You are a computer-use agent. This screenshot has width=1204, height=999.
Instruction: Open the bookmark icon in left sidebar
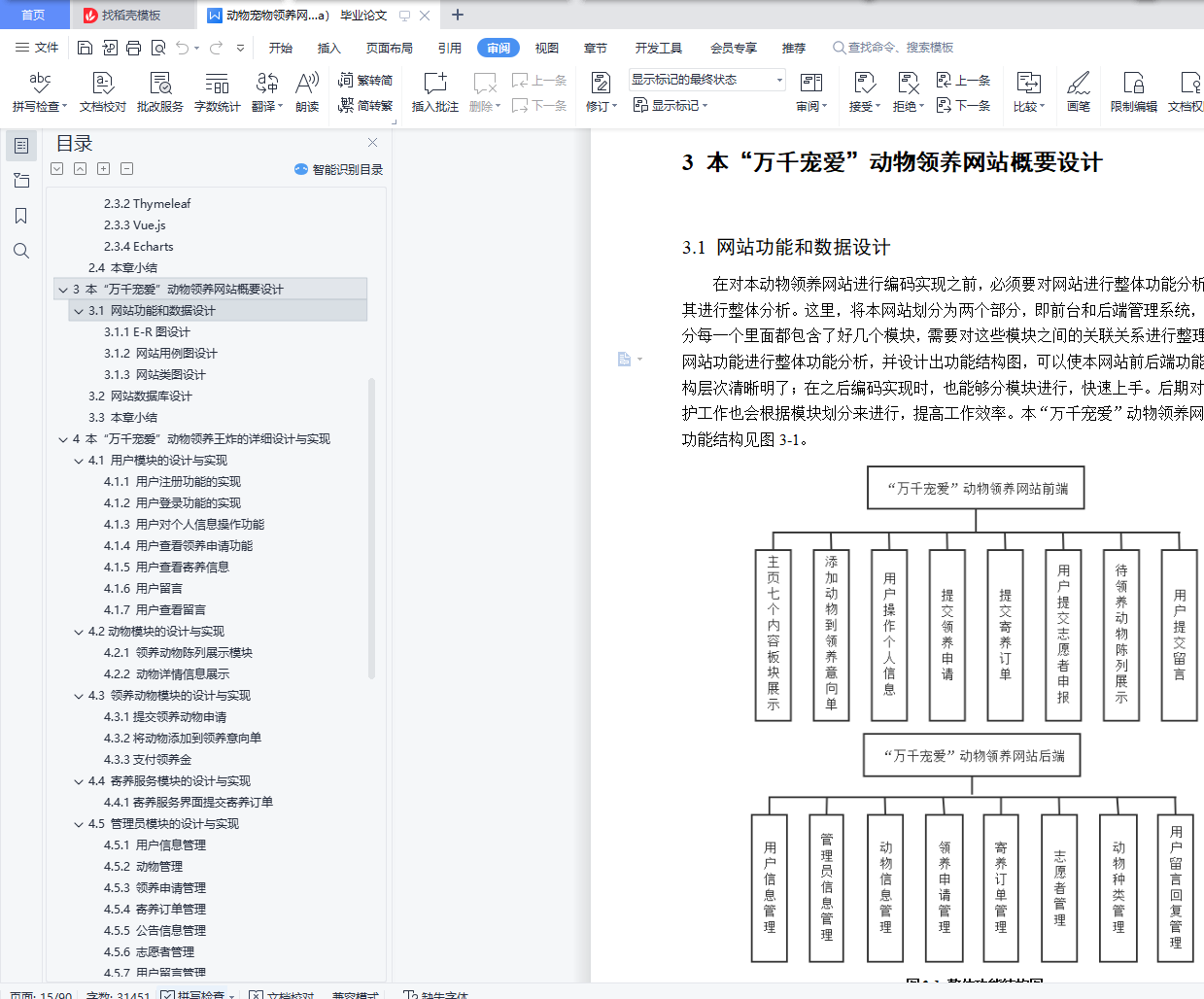[x=21, y=216]
